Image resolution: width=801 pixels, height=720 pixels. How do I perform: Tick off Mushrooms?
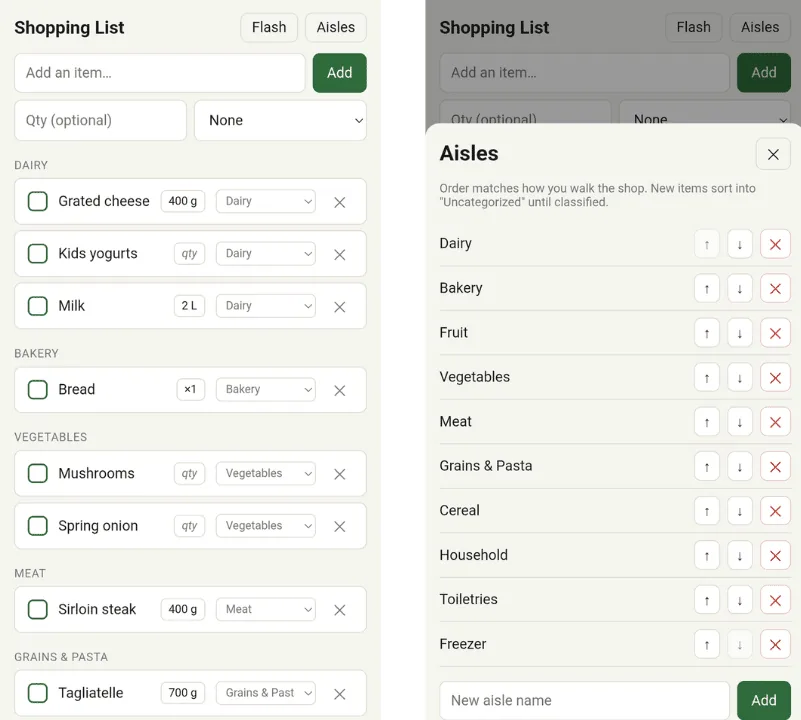click(x=38, y=473)
